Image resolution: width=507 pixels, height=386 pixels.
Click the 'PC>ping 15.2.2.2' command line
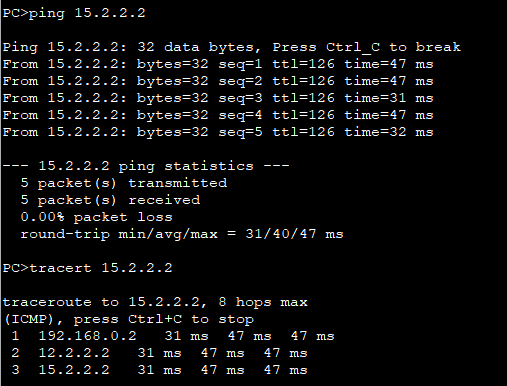(x=74, y=13)
